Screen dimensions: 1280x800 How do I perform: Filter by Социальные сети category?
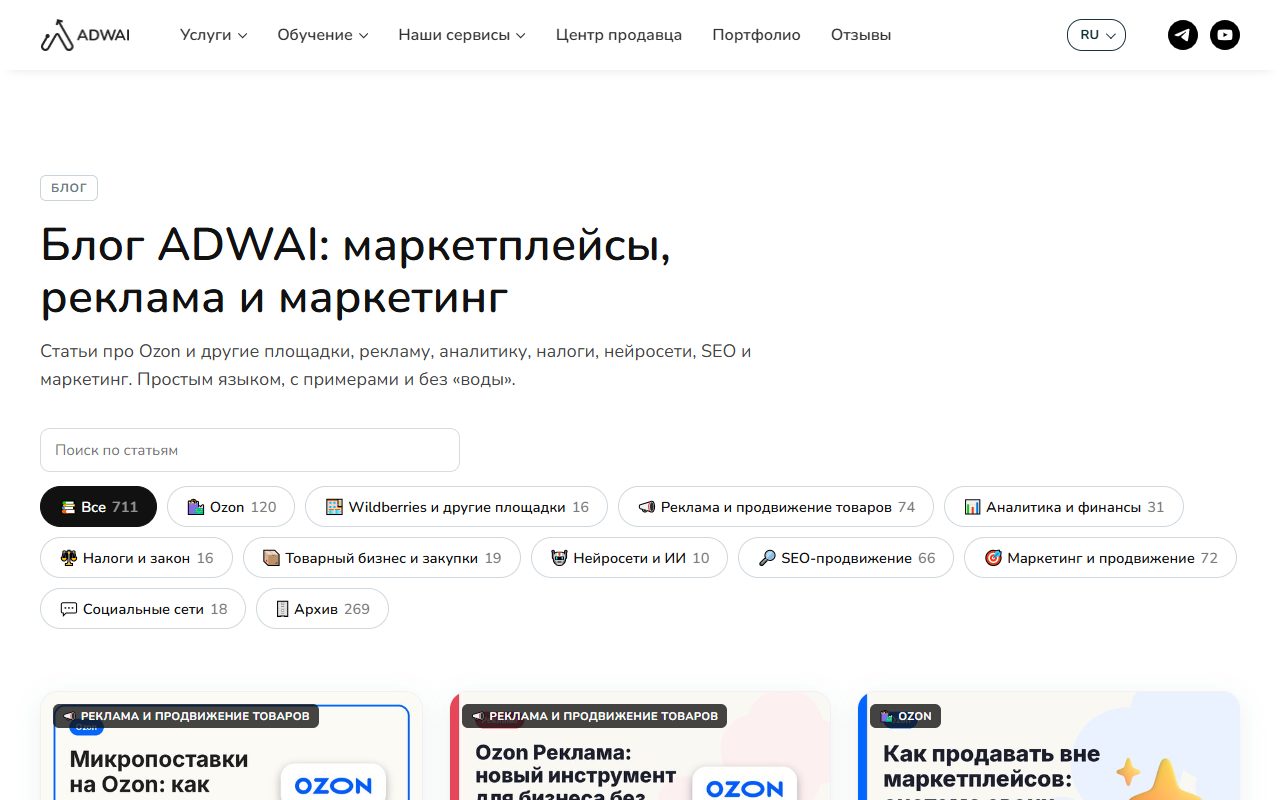tap(143, 609)
